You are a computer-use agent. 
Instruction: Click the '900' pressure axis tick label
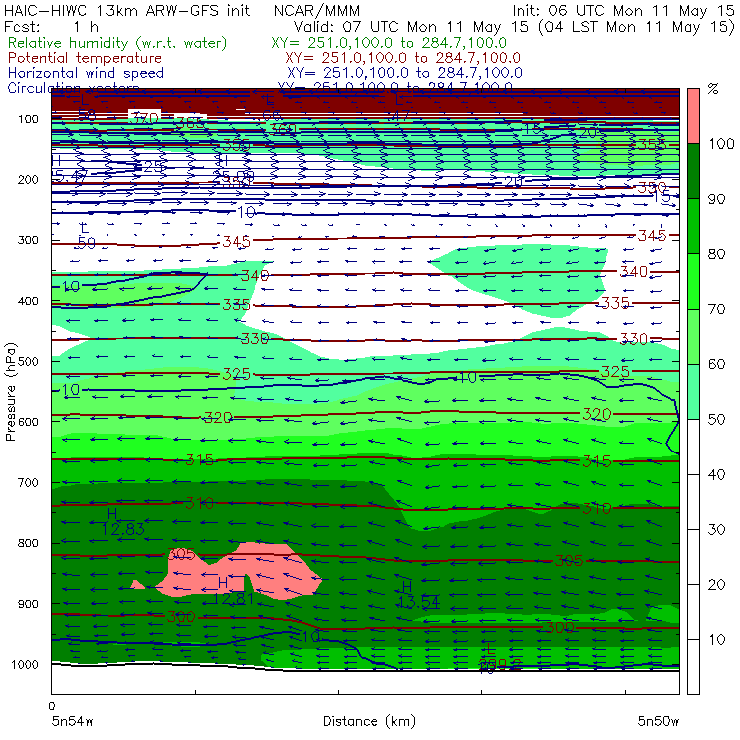coord(28,604)
